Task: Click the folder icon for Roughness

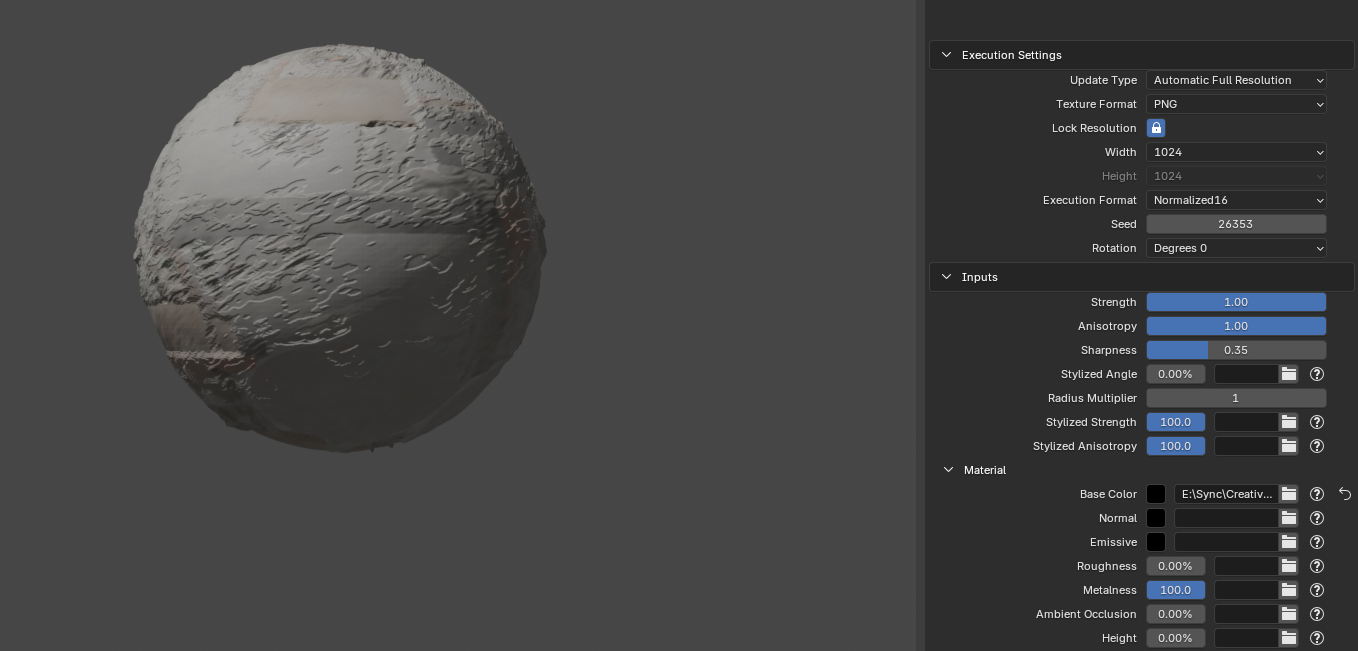Action: [x=1289, y=566]
